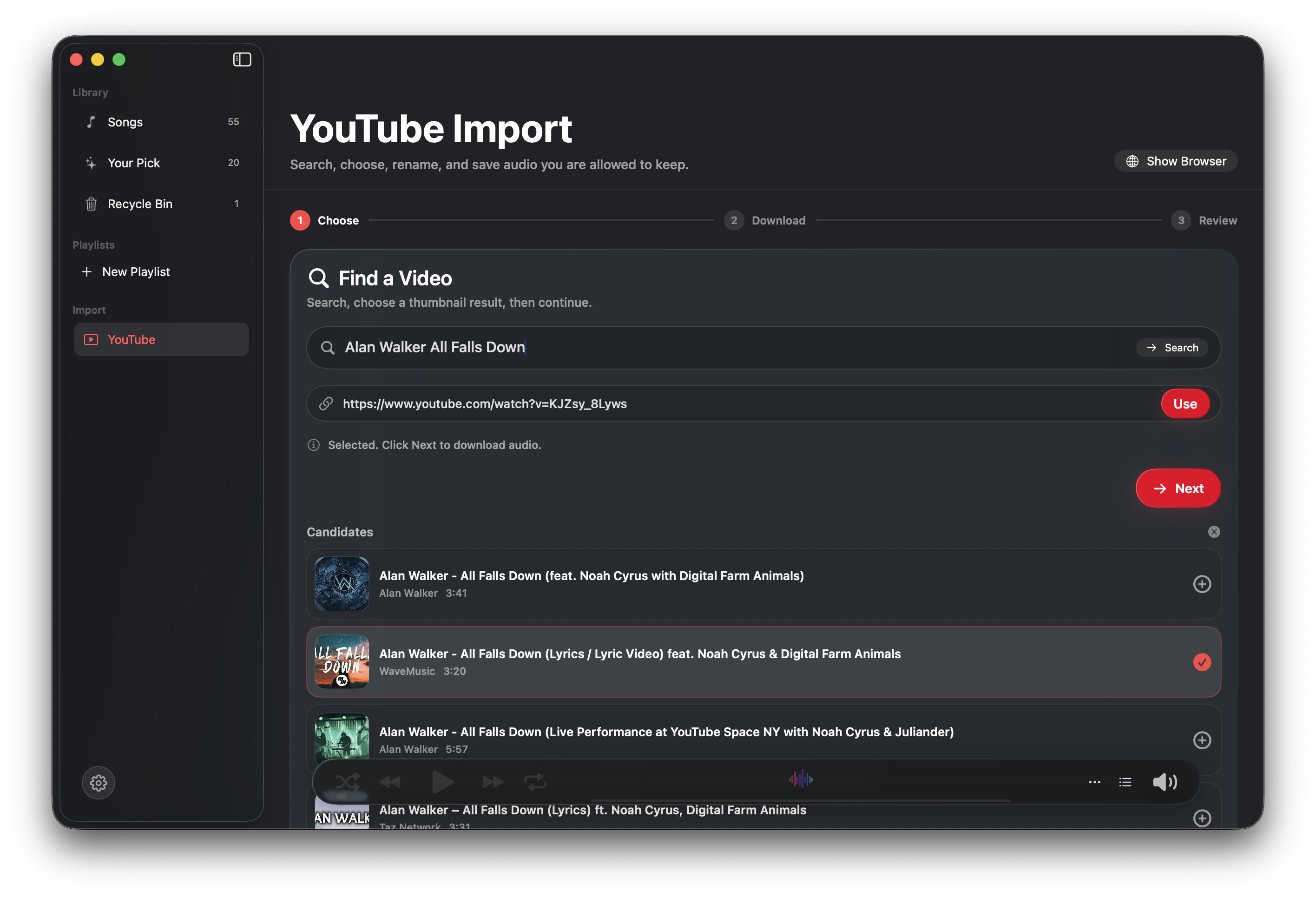
Task: Click the link icon beside URL
Action: pos(326,403)
